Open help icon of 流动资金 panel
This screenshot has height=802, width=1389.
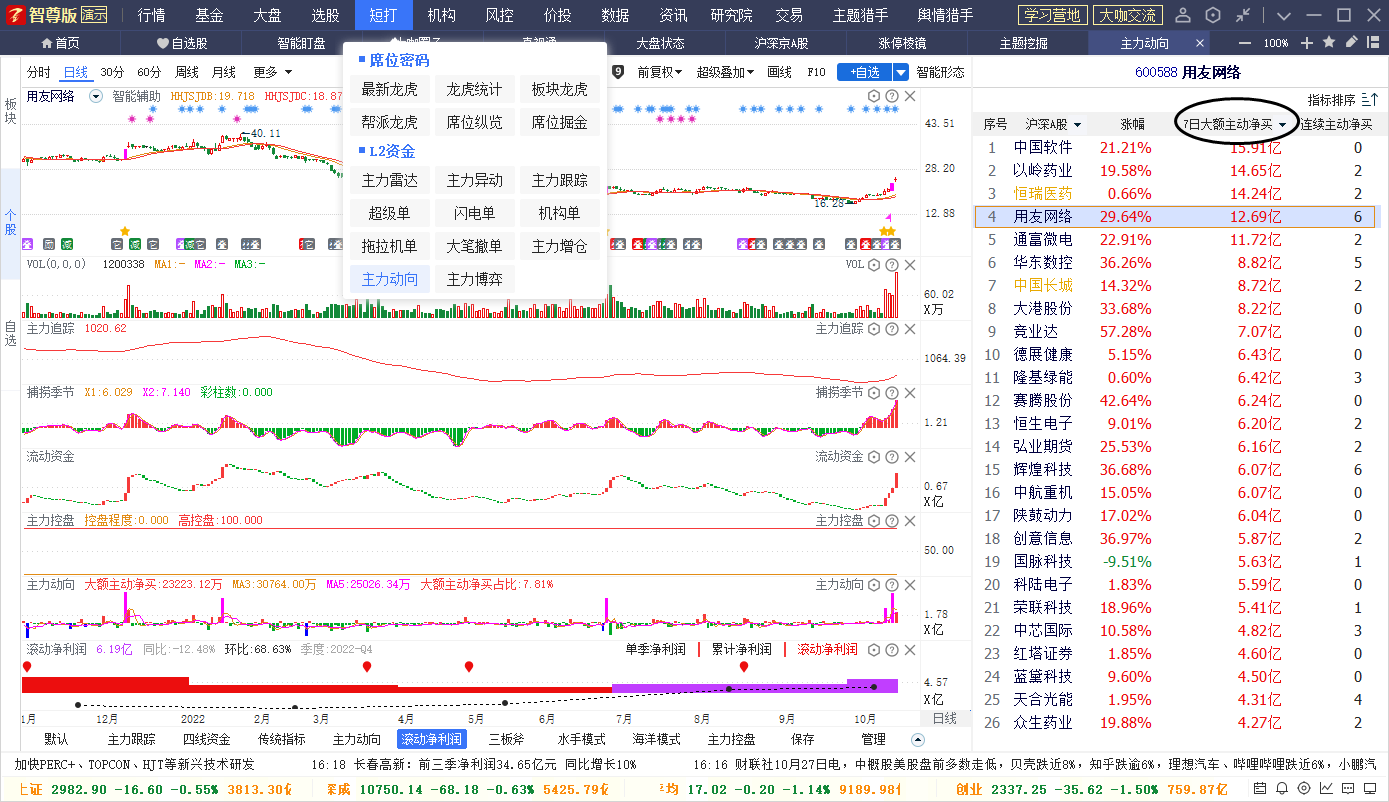click(891, 457)
